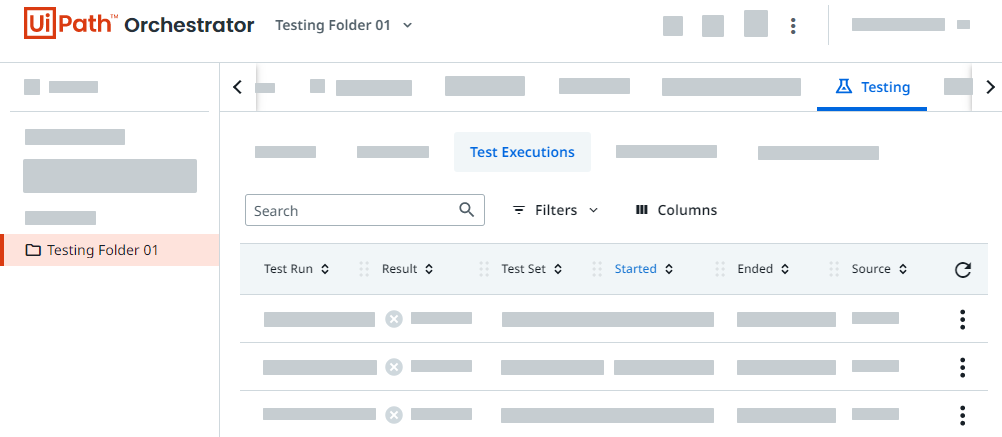The width and height of the screenshot is (1002, 437).
Task: Click into the Search input field
Action: coord(350,210)
